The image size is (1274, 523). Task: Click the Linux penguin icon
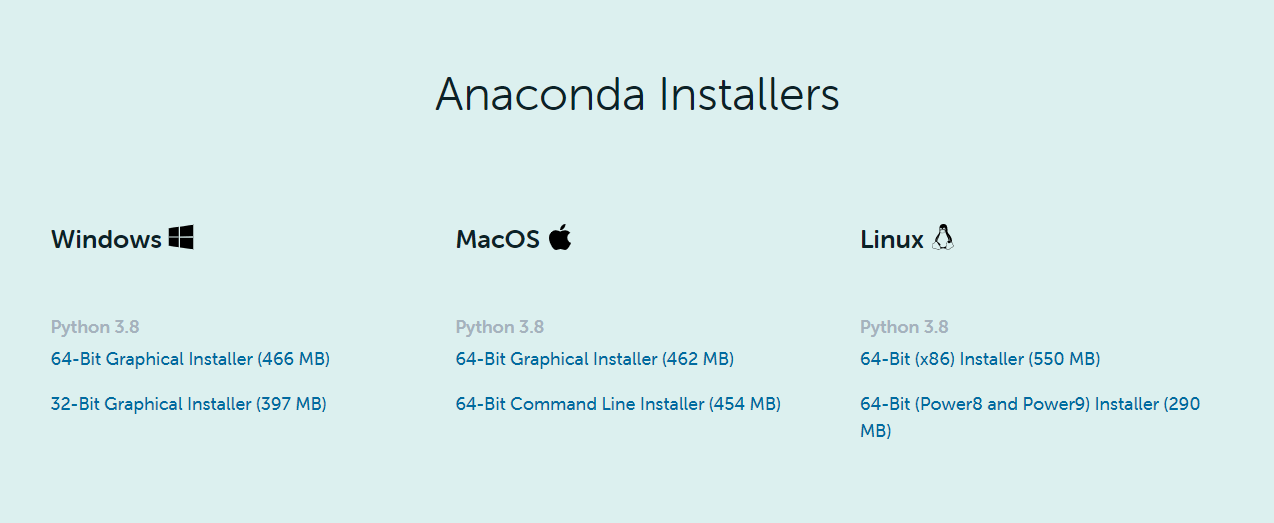943,237
